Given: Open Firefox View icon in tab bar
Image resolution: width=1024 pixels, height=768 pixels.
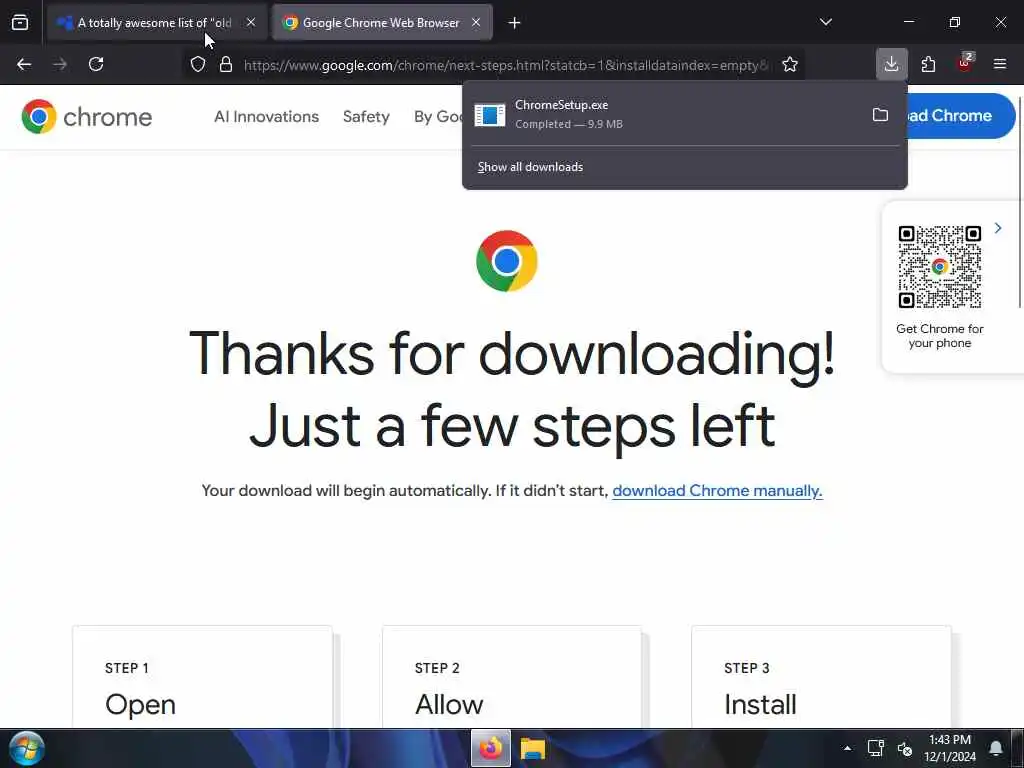Looking at the screenshot, I should [x=20, y=23].
